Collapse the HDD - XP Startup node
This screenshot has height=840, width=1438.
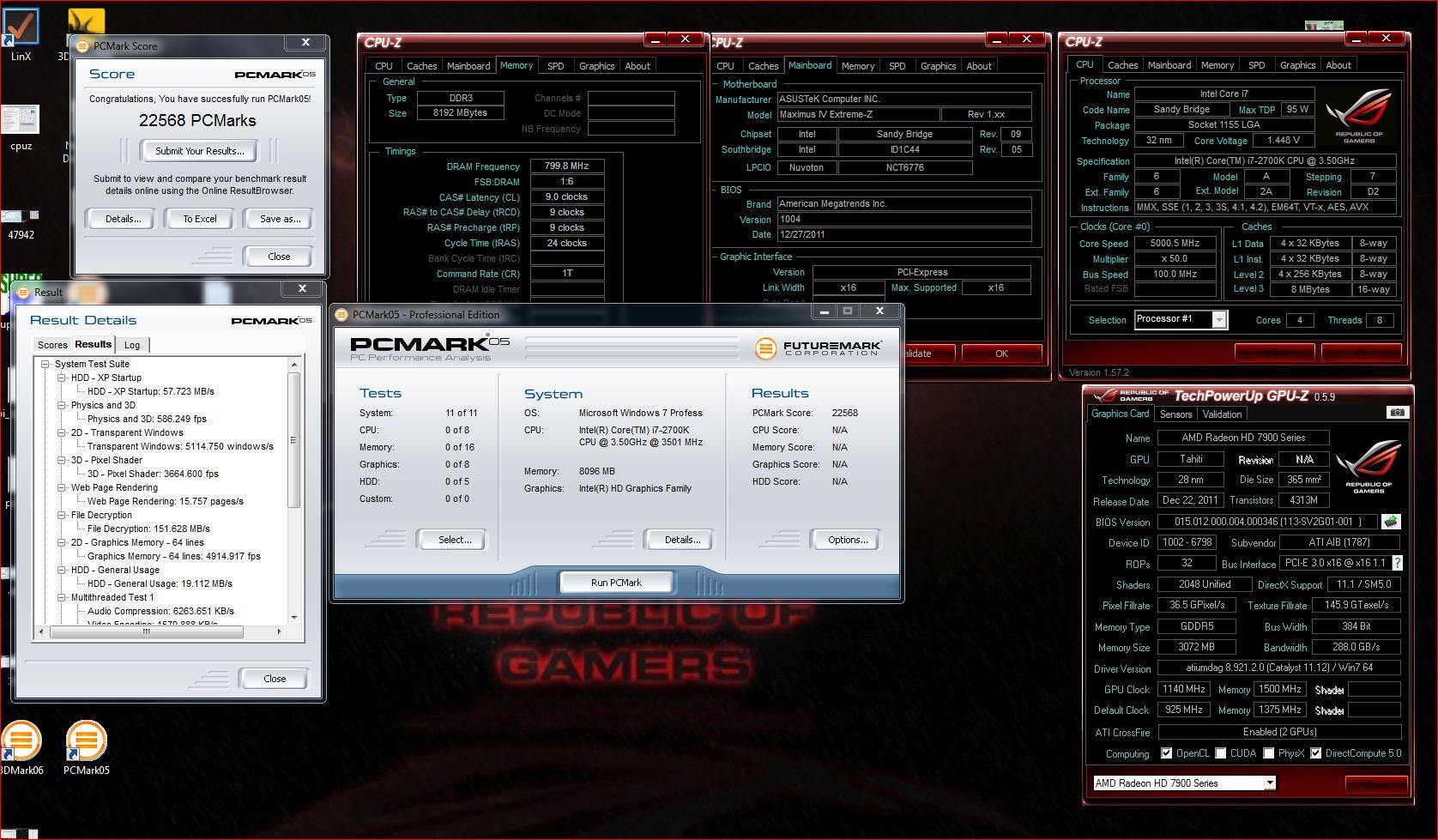point(62,378)
